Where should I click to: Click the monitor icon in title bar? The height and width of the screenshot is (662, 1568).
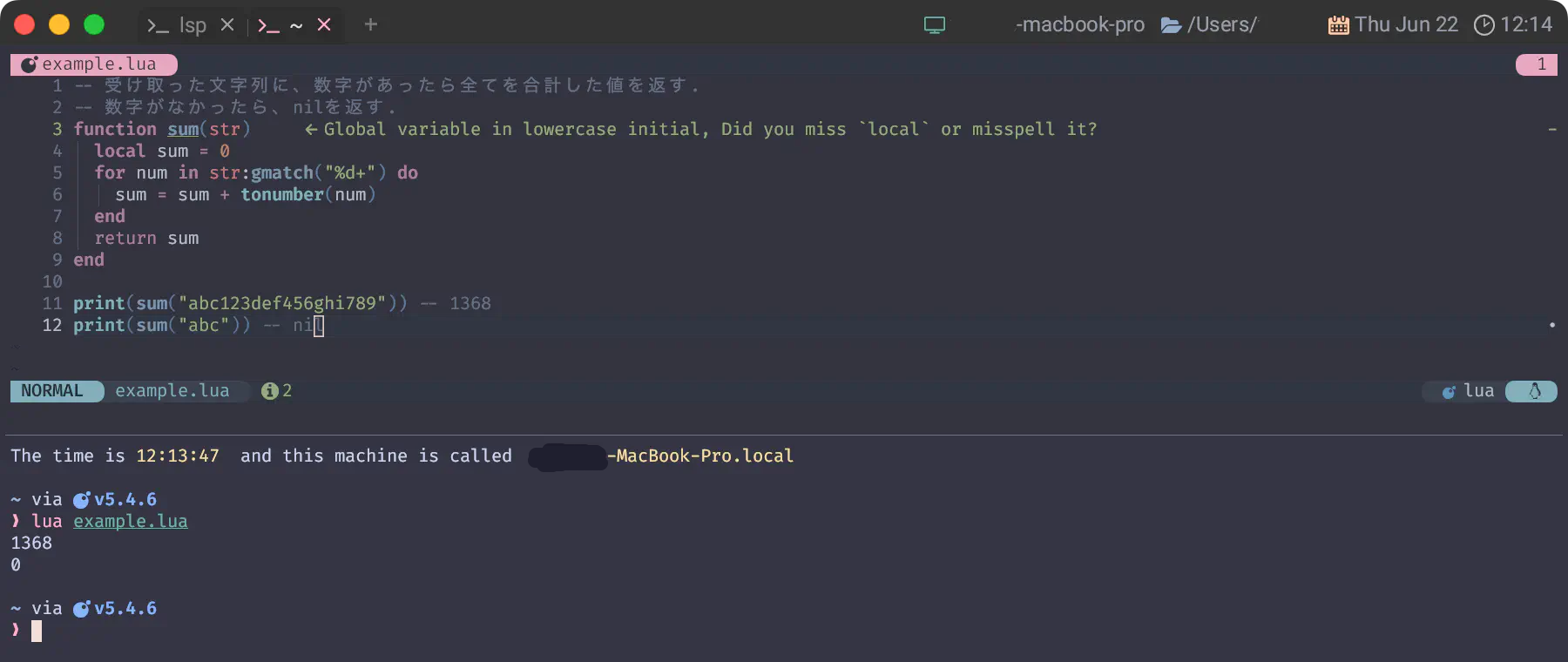pos(935,25)
